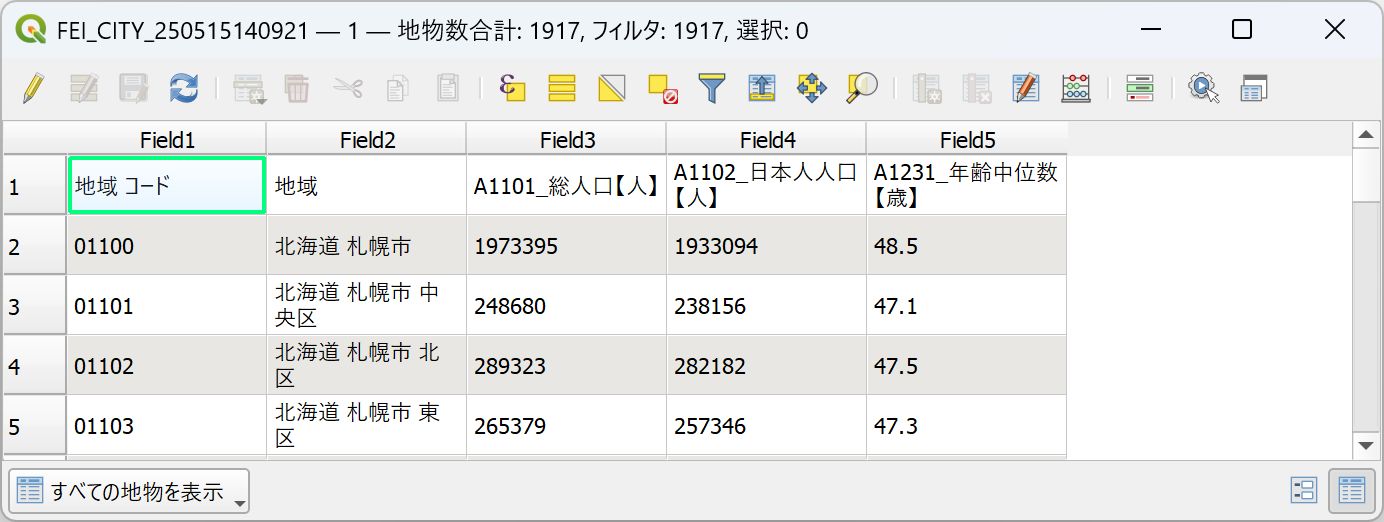Open the organize columns tool
The width and height of the screenshot is (1384, 522).
(1026, 88)
